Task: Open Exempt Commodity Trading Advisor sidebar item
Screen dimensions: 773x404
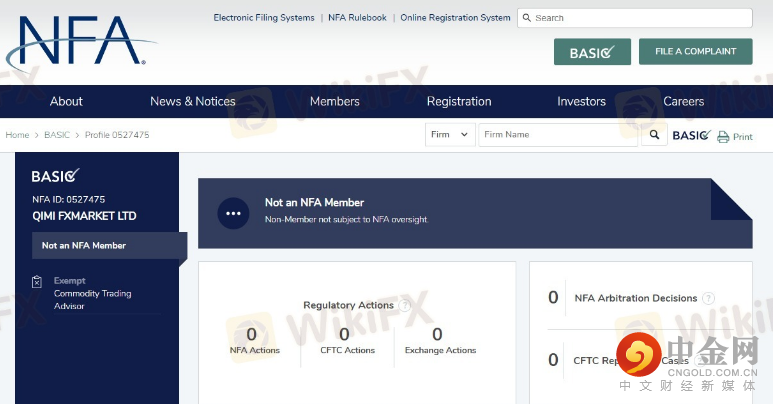Action: [93, 294]
